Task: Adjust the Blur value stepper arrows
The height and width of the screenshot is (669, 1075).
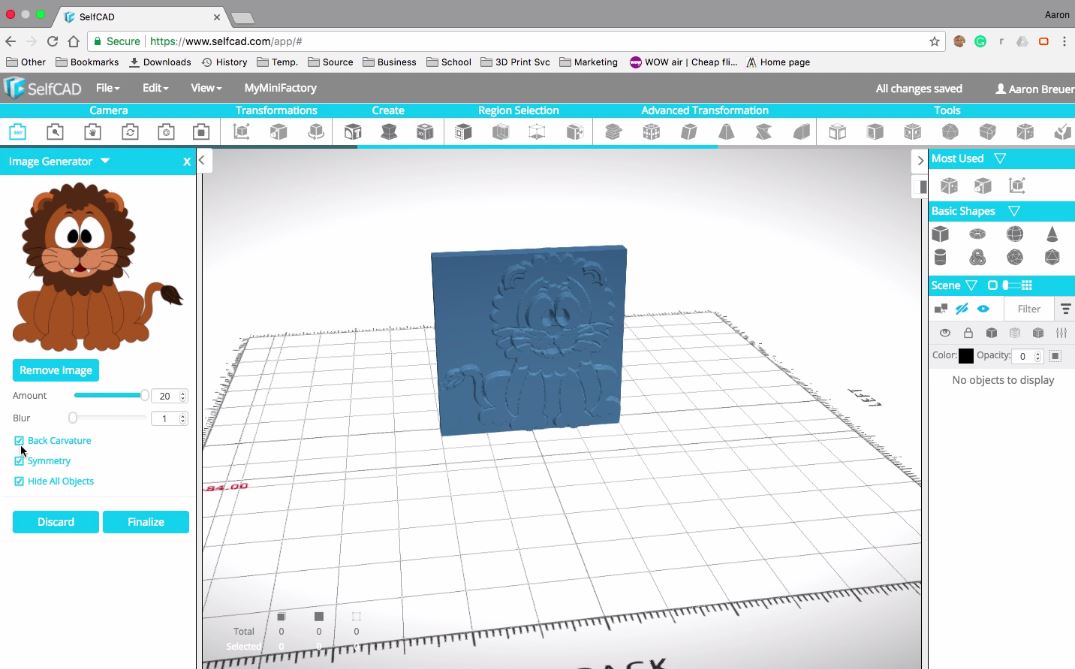Action: point(182,418)
